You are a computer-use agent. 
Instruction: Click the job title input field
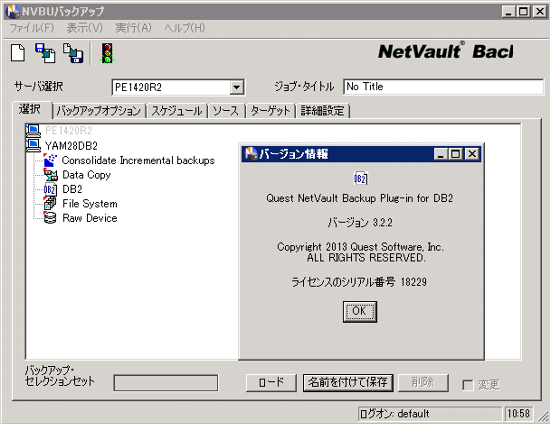(443, 87)
